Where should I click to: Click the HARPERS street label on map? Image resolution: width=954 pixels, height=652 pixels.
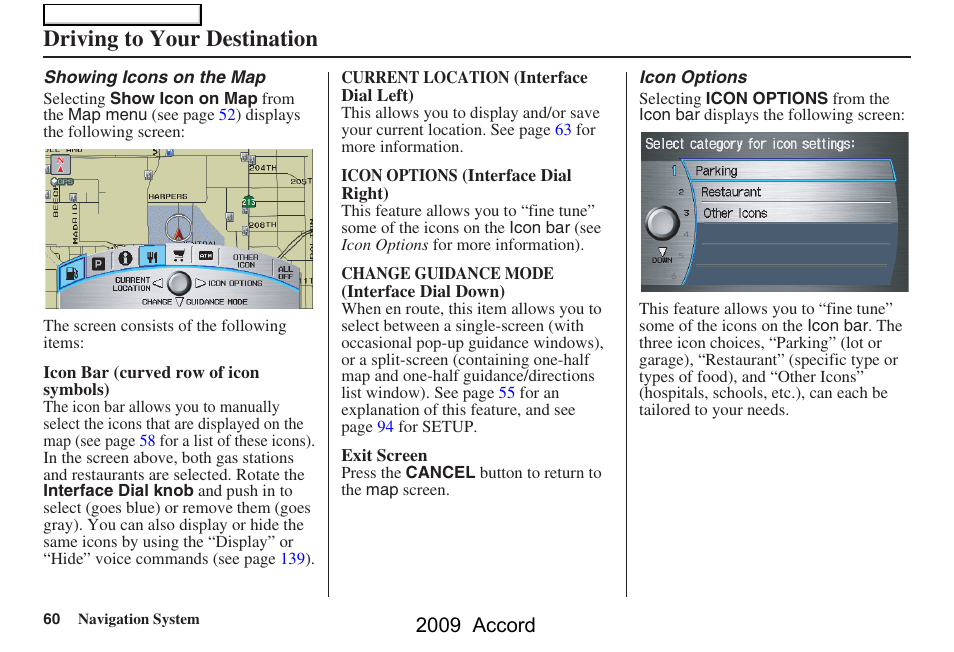point(168,196)
